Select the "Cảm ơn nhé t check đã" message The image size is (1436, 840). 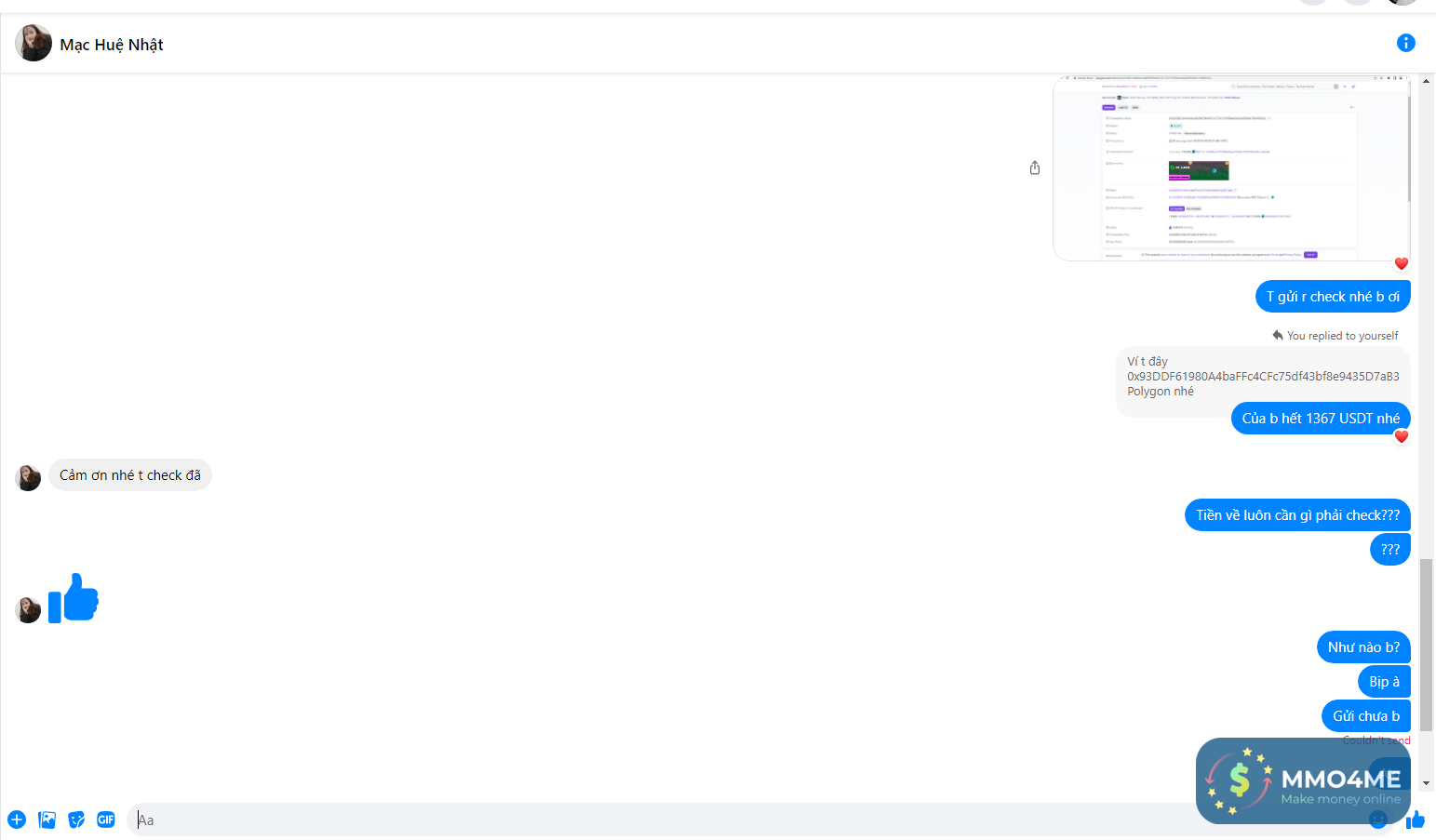(130, 475)
